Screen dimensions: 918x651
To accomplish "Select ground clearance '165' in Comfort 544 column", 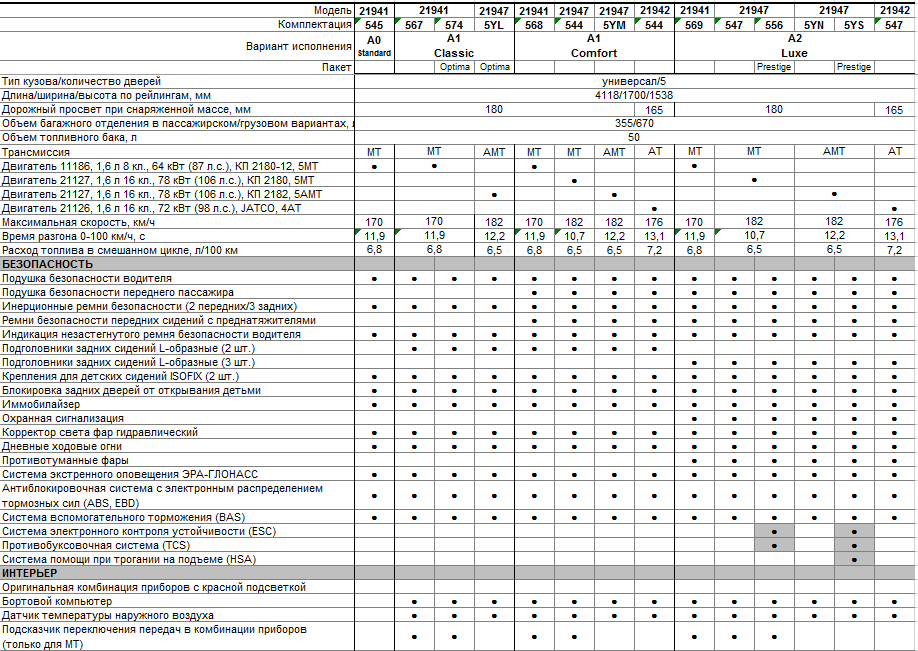I will point(654,110).
